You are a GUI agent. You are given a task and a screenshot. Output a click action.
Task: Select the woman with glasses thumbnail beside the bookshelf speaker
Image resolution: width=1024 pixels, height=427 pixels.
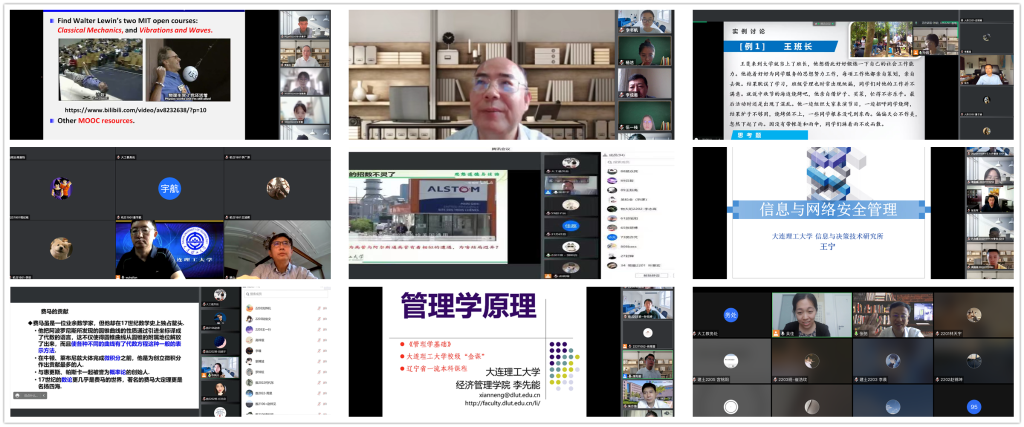[x=645, y=22]
